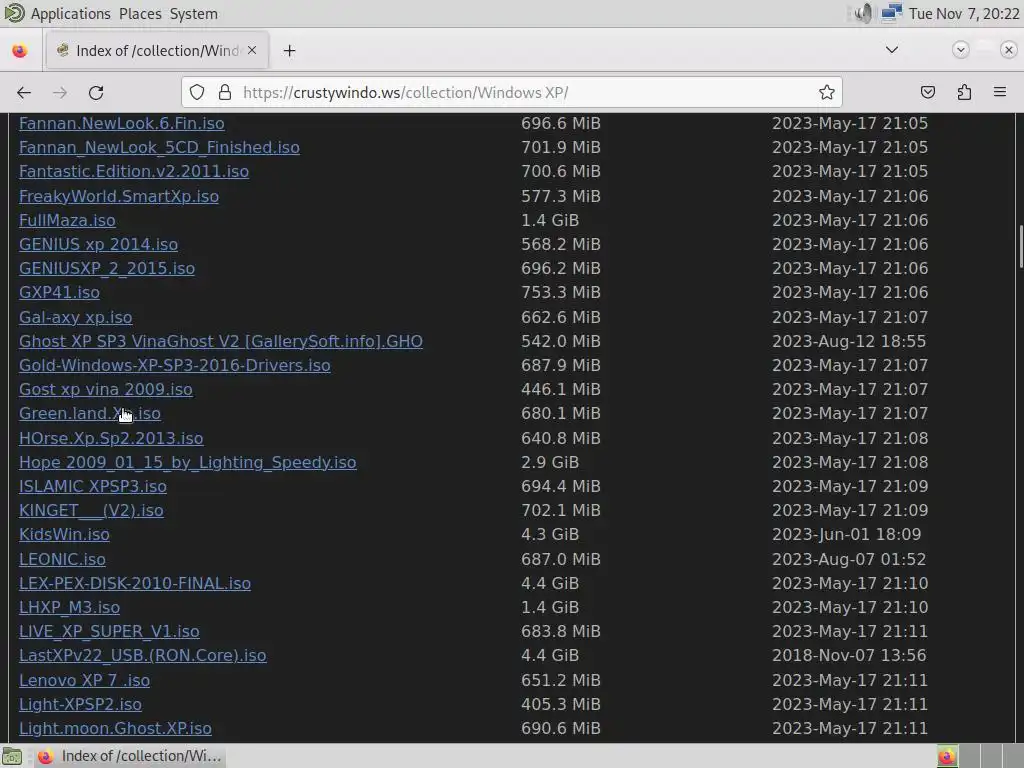Click the volume icon in system tray
Image resolution: width=1024 pixels, height=768 pixels.
863,13
